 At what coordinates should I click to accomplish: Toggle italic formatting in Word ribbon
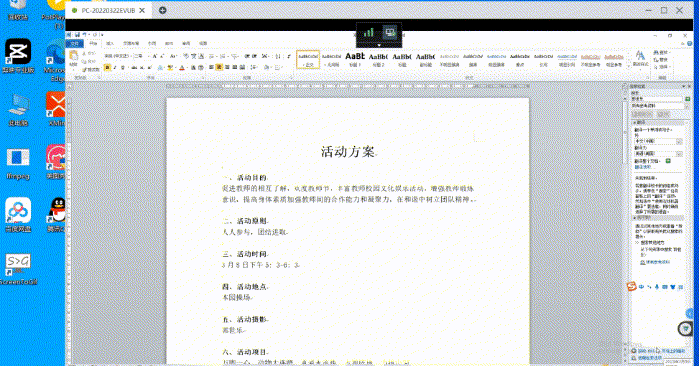pos(115,67)
